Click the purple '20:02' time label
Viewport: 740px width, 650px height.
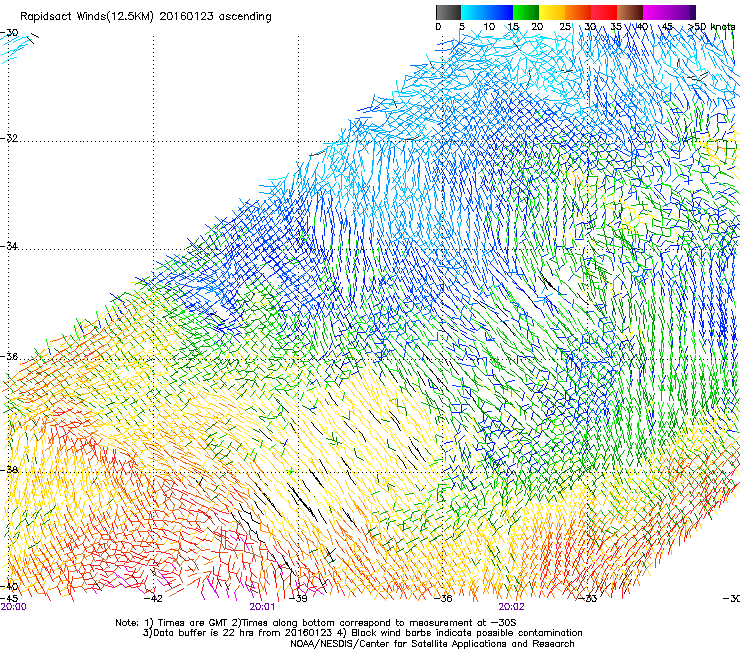[x=511, y=607]
